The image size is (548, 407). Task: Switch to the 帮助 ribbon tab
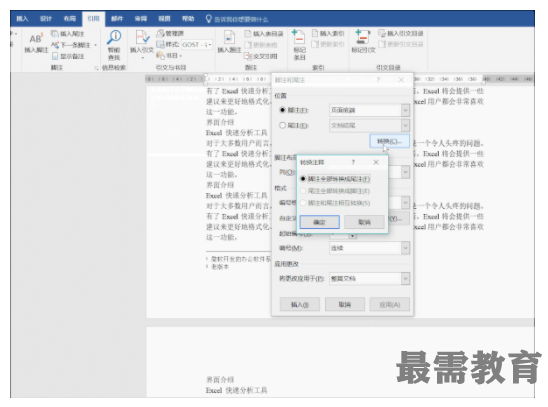tap(188, 19)
